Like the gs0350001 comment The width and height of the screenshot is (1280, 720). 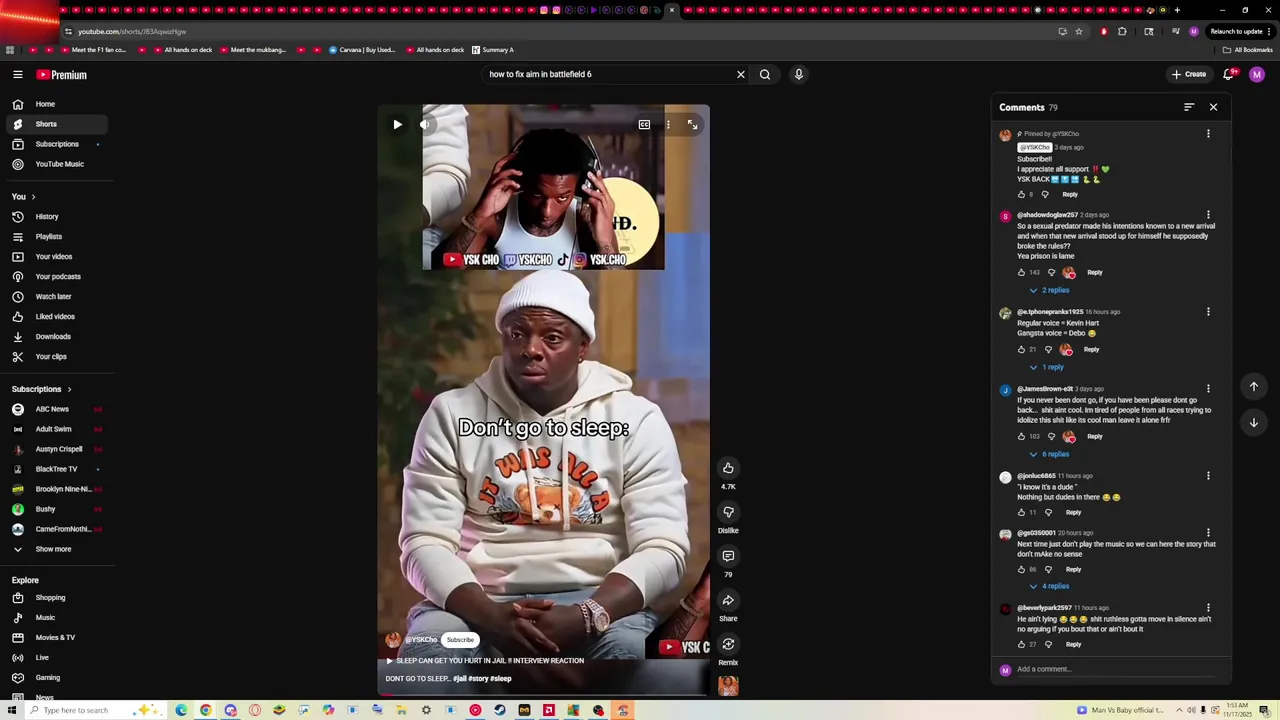click(x=1021, y=569)
